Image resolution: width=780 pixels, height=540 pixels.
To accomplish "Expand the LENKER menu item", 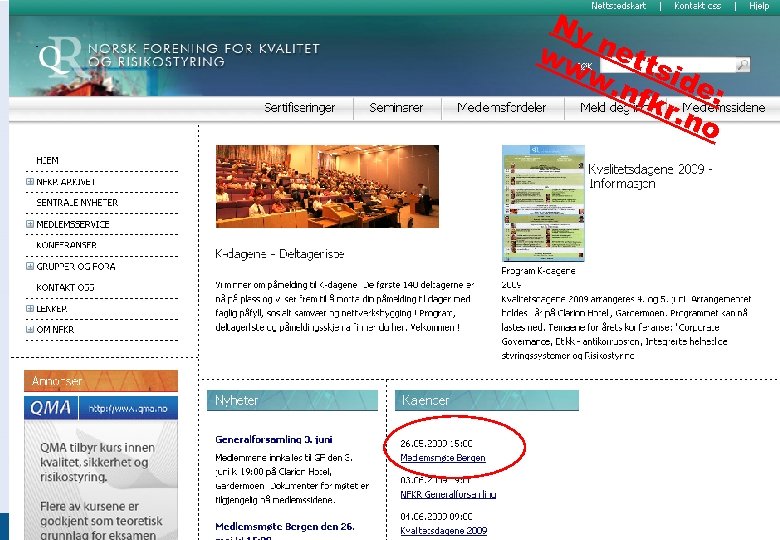I will pyautogui.click(x=30, y=308).
